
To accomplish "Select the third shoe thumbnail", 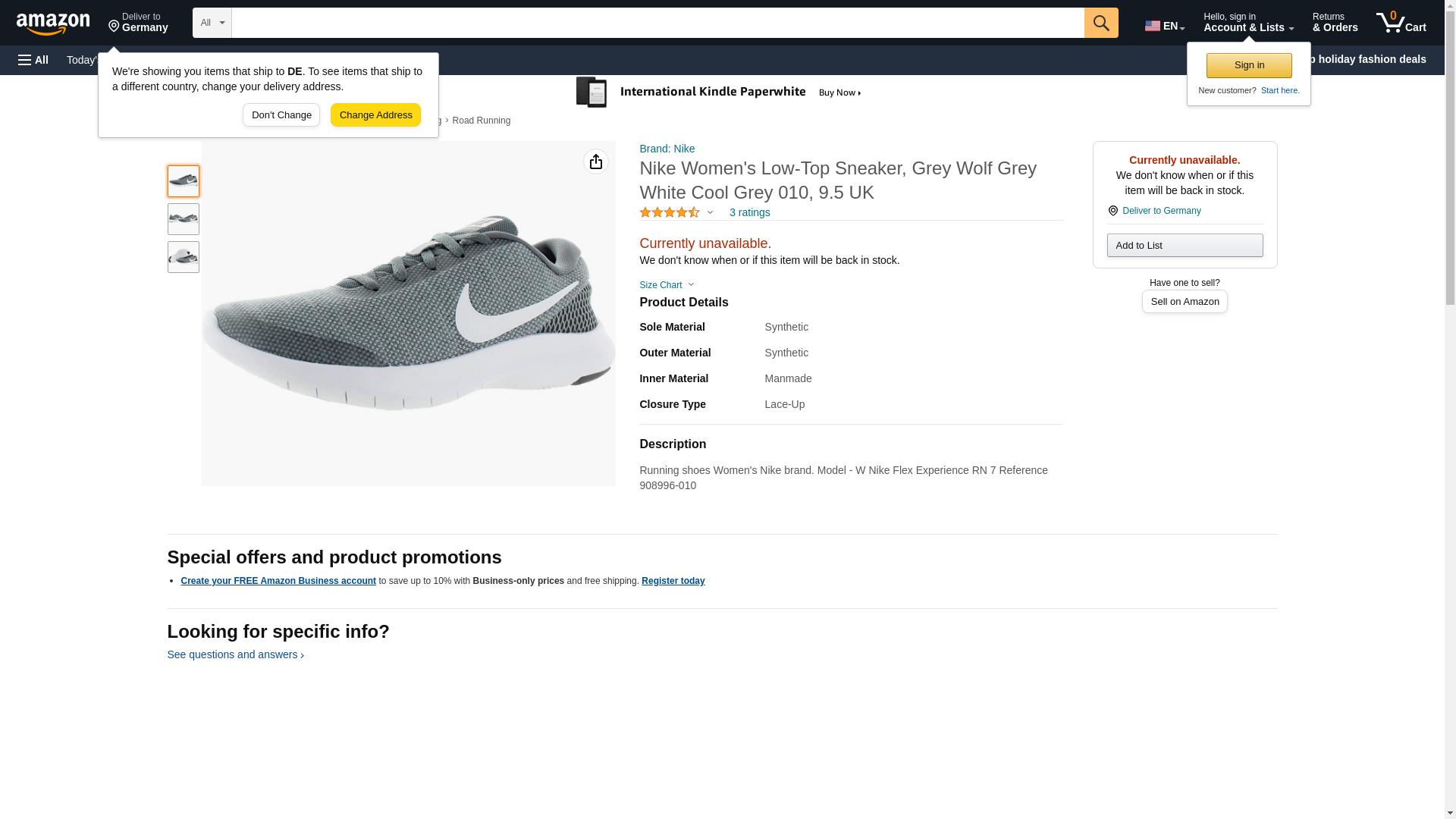I will [184, 257].
